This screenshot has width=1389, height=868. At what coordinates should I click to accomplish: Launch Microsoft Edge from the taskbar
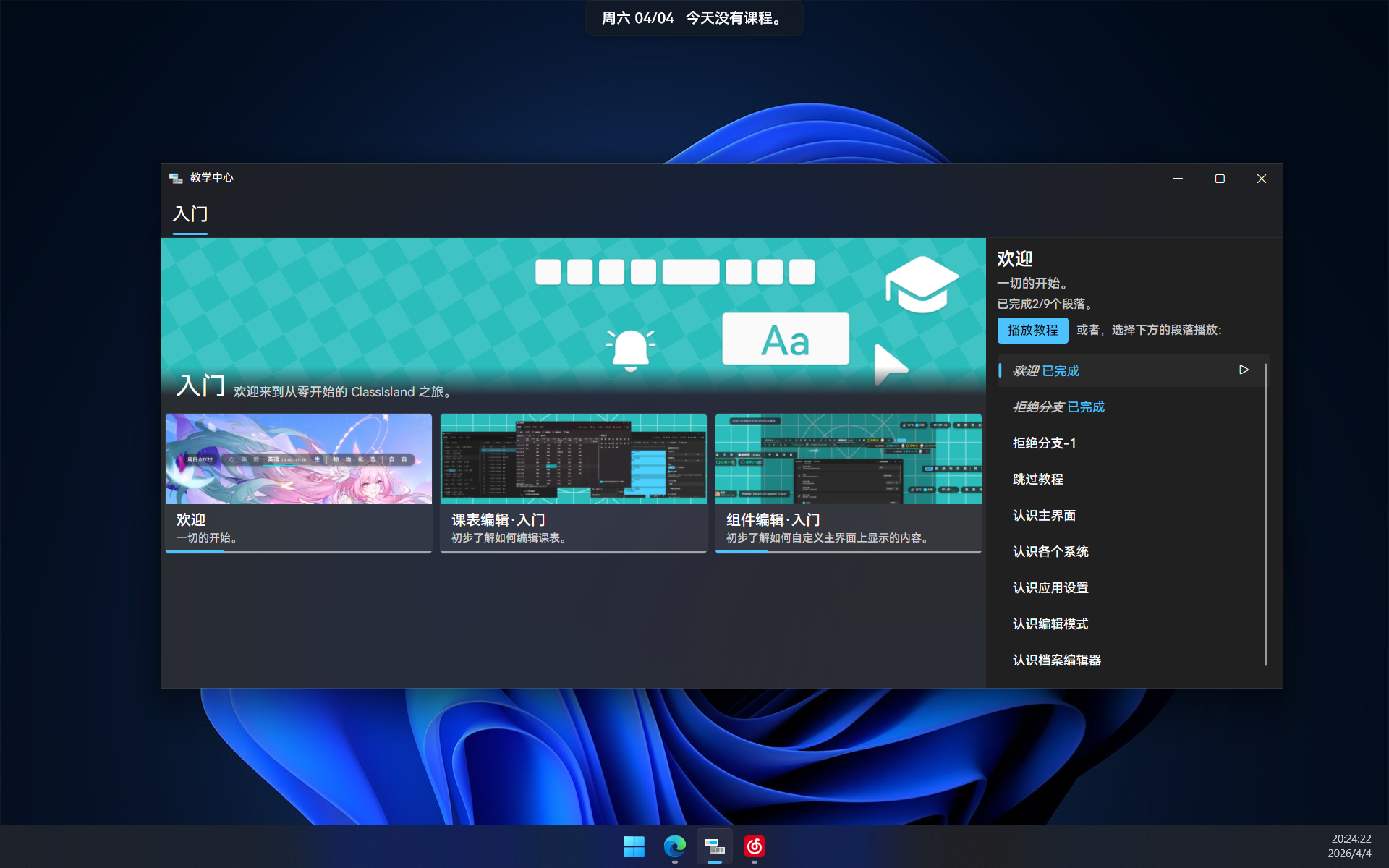674,846
